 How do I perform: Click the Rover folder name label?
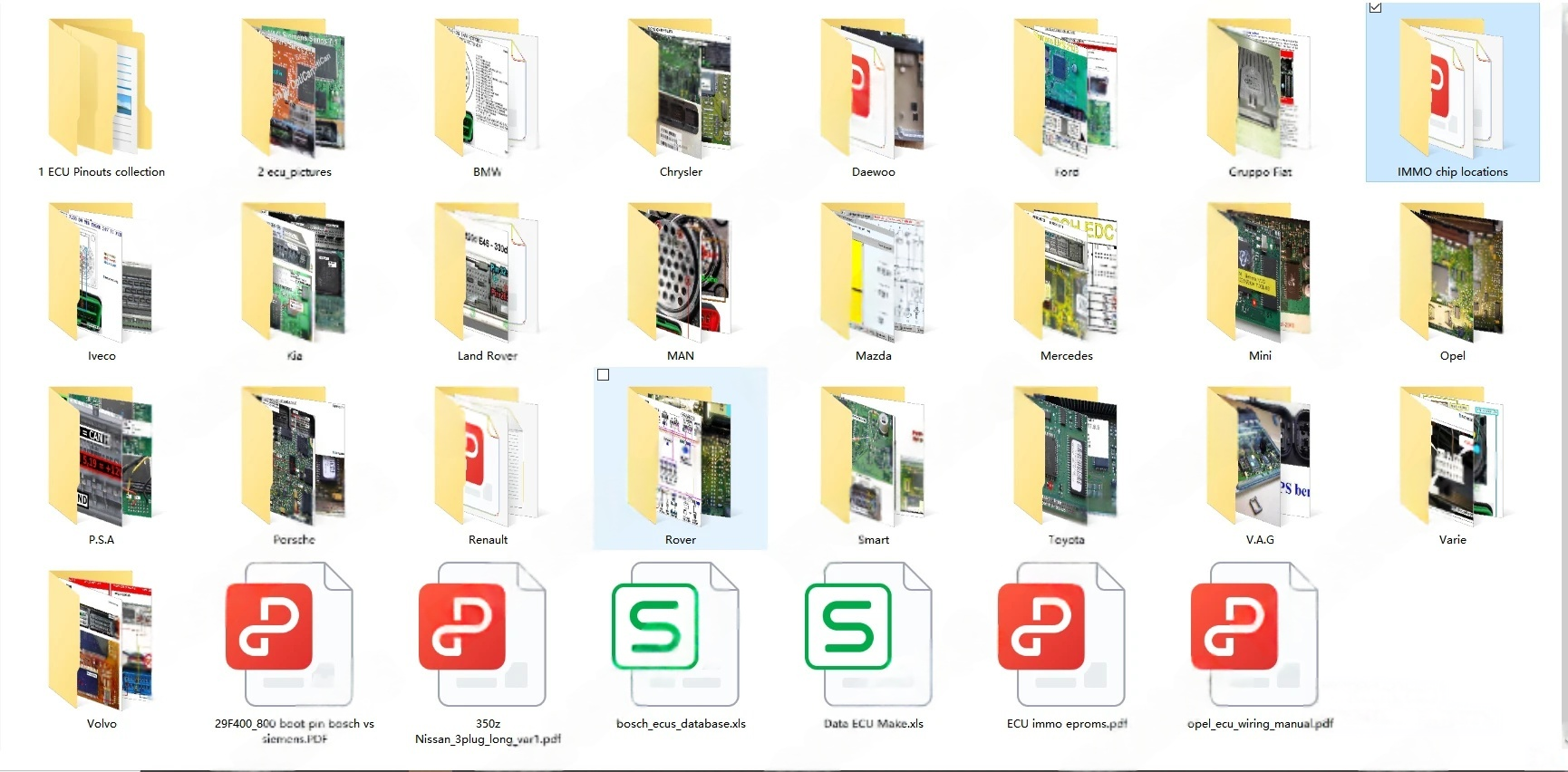pyautogui.click(x=681, y=540)
